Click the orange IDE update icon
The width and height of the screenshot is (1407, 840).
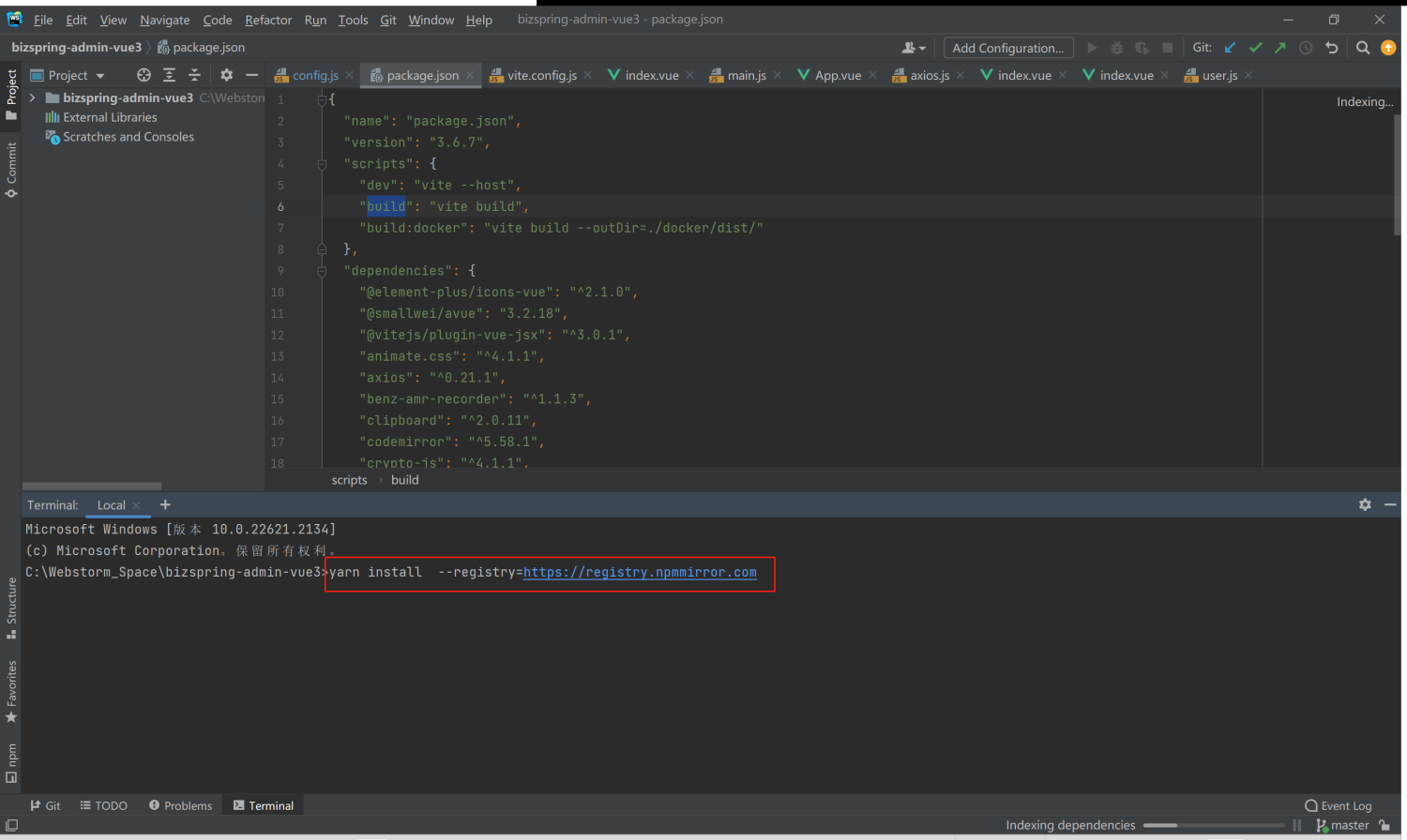(1388, 48)
